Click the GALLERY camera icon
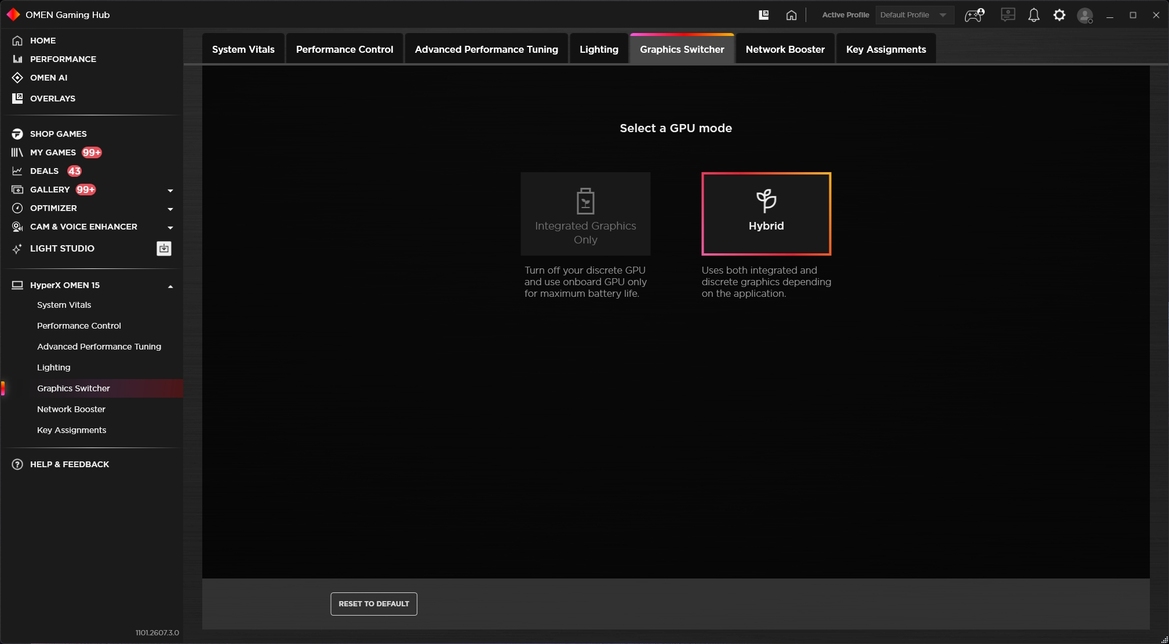This screenshot has height=644, width=1169. (17, 189)
